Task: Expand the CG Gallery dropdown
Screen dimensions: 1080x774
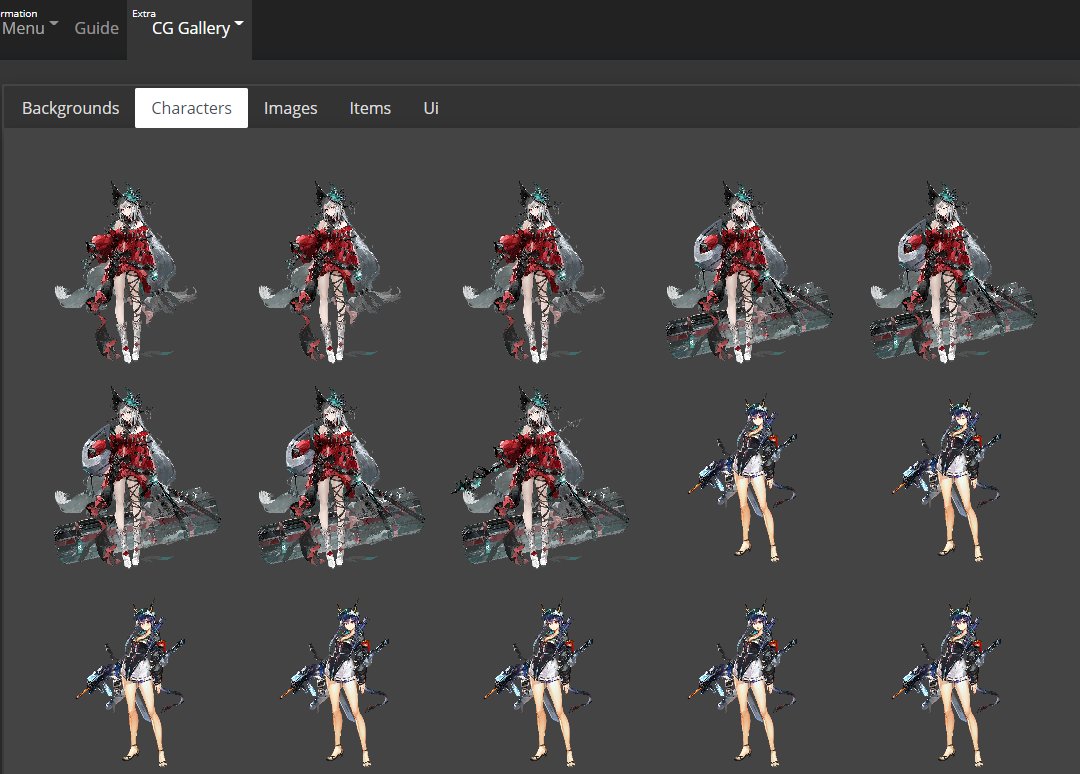Action: tap(190, 28)
